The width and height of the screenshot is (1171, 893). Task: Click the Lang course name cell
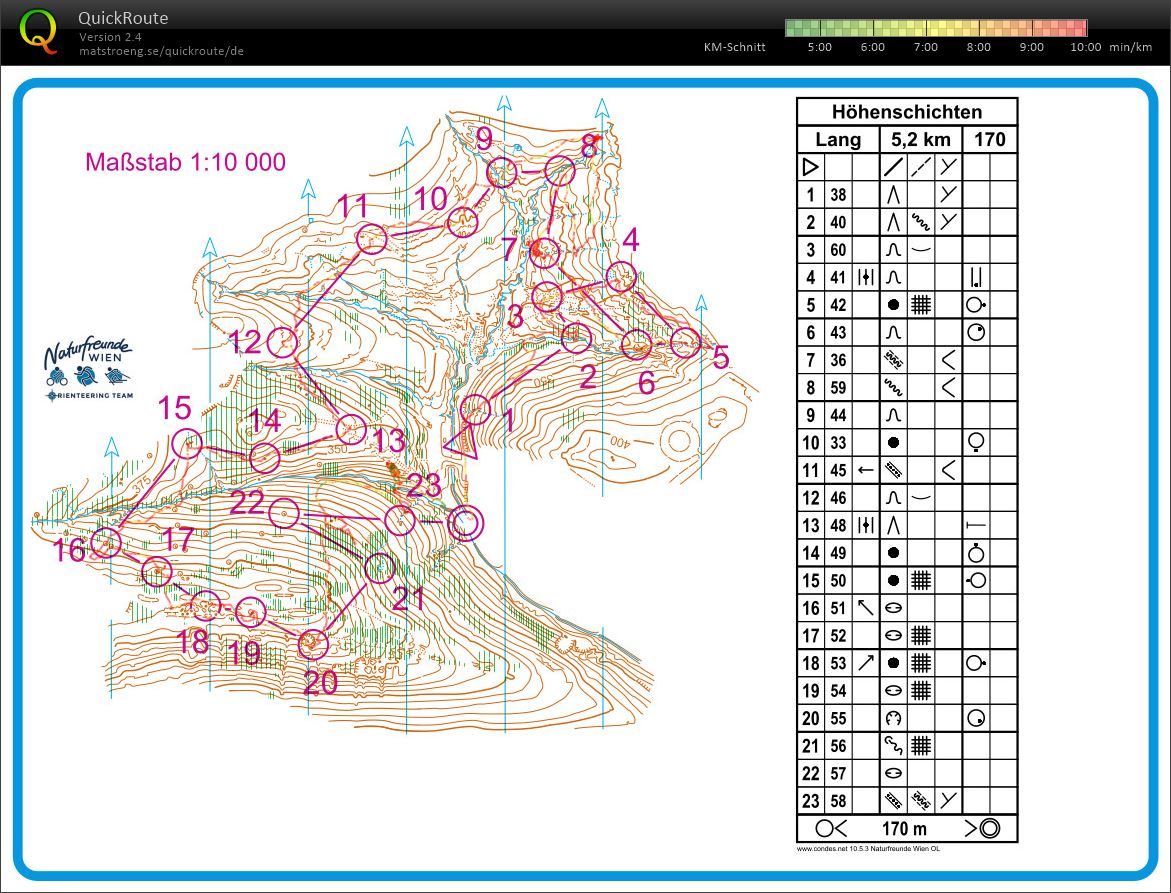(x=838, y=140)
